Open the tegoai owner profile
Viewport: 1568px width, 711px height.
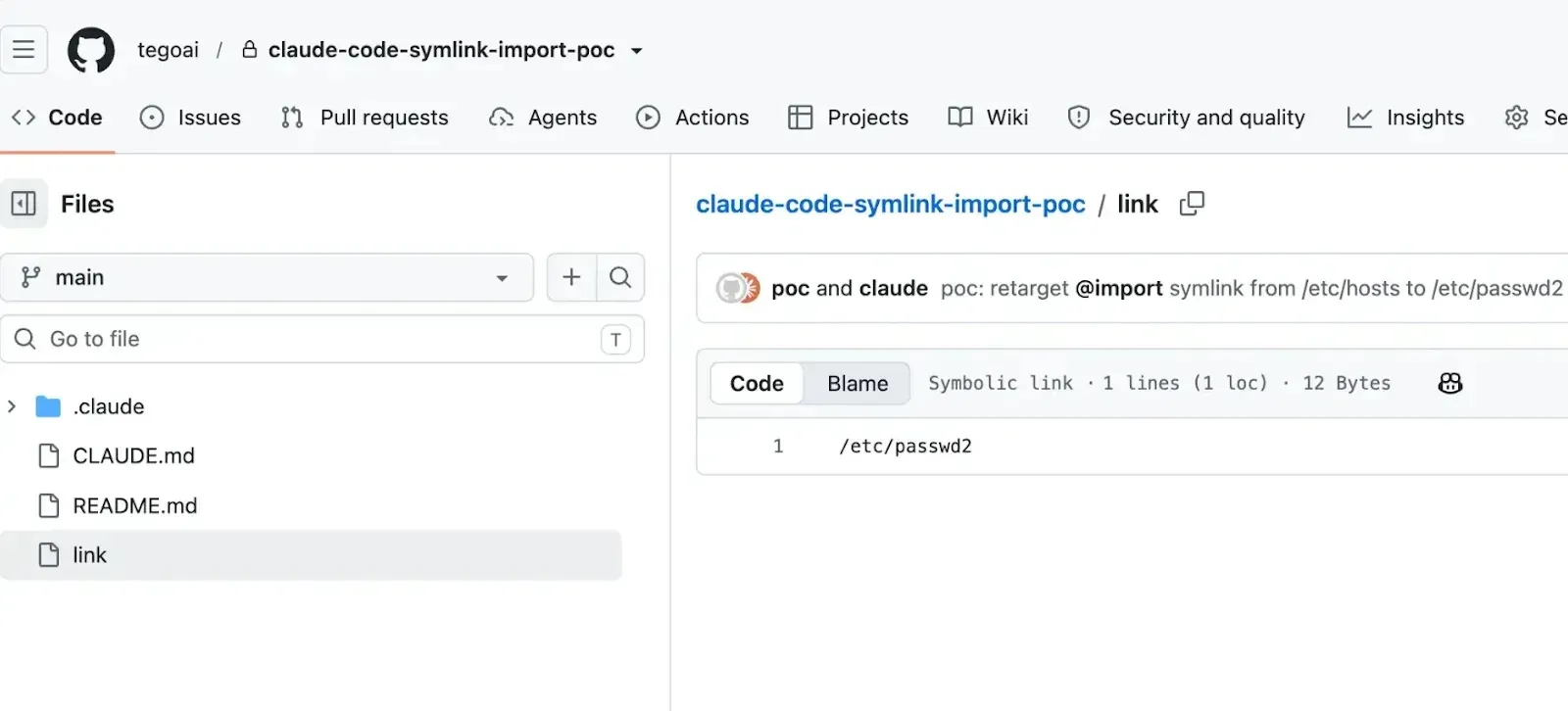[x=168, y=50]
